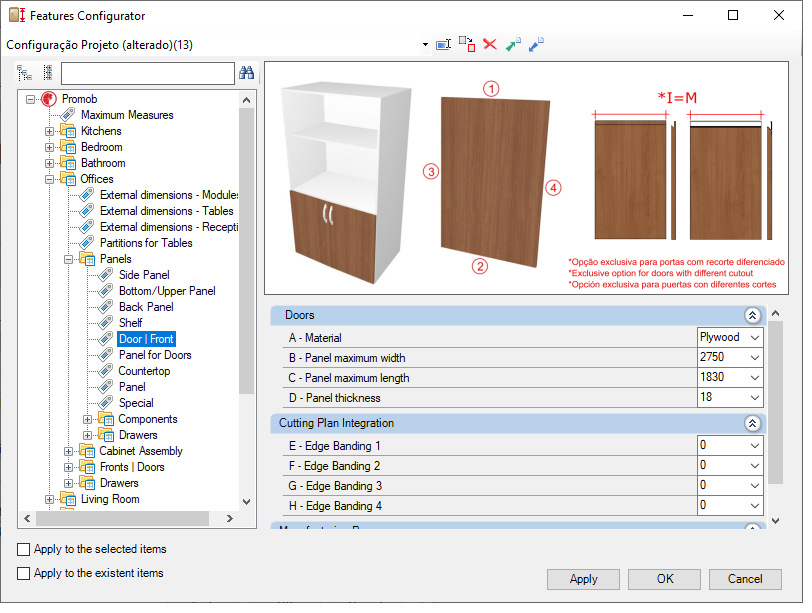Open the Panel thickness dropdown
Viewport: 812px width, 613px height.
pyautogui.click(x=755, y=398)
